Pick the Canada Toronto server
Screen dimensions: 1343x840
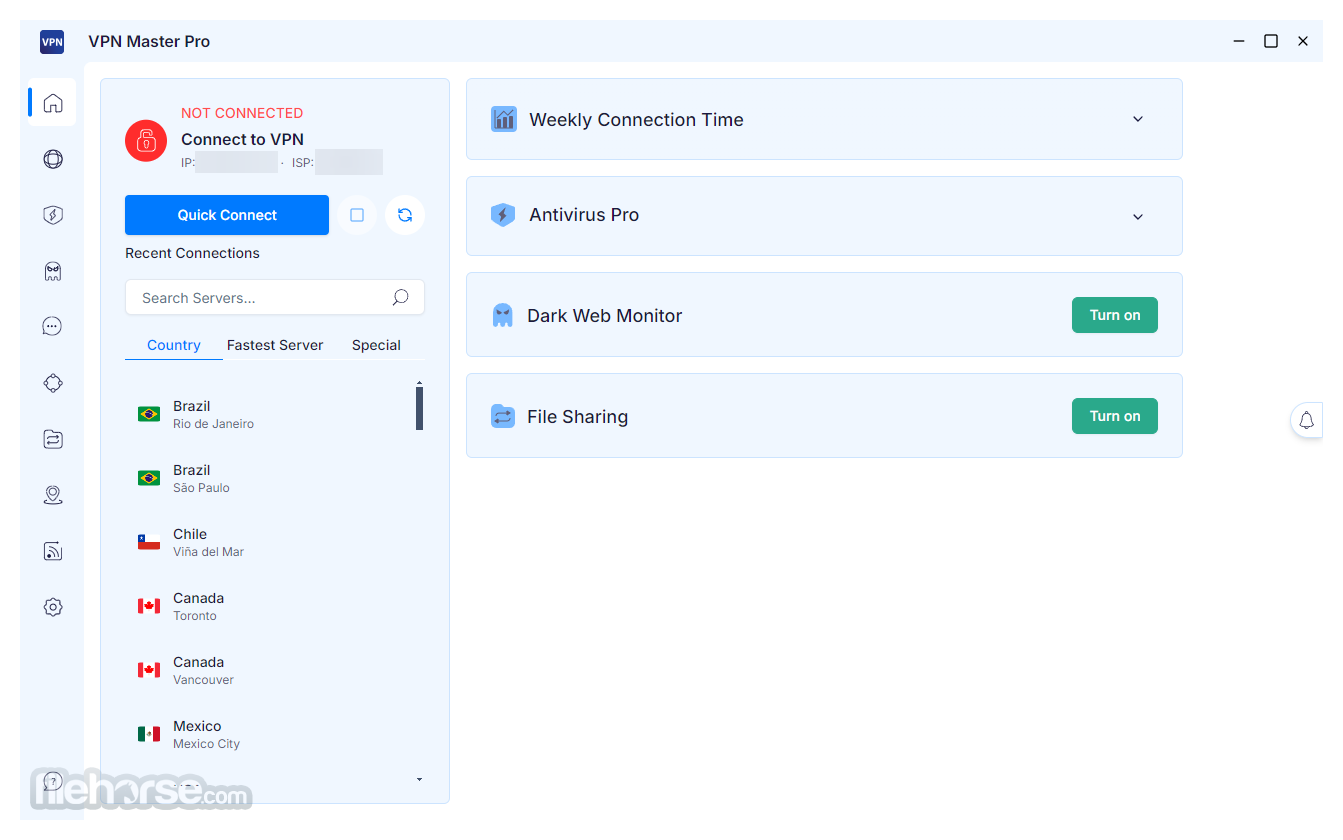(270, 606)
